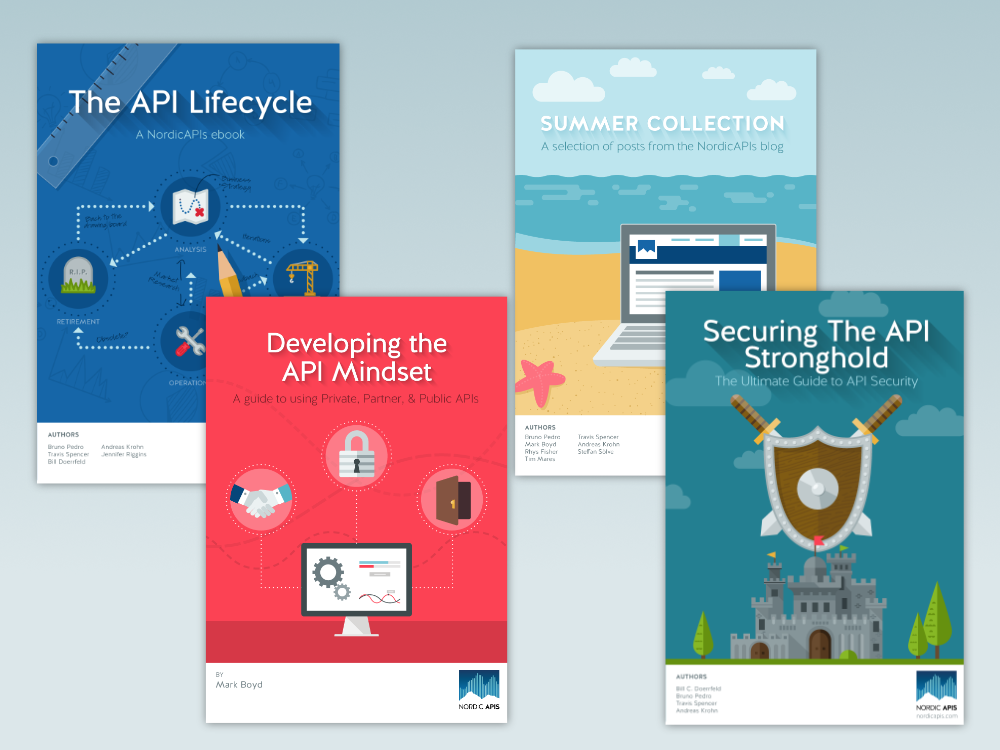Click the laptop illustration on the Summer Collection cover

point(686,293)
